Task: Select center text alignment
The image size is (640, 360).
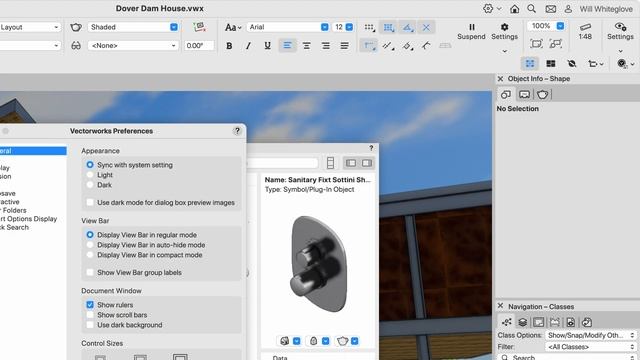Action: click(307, 46)
